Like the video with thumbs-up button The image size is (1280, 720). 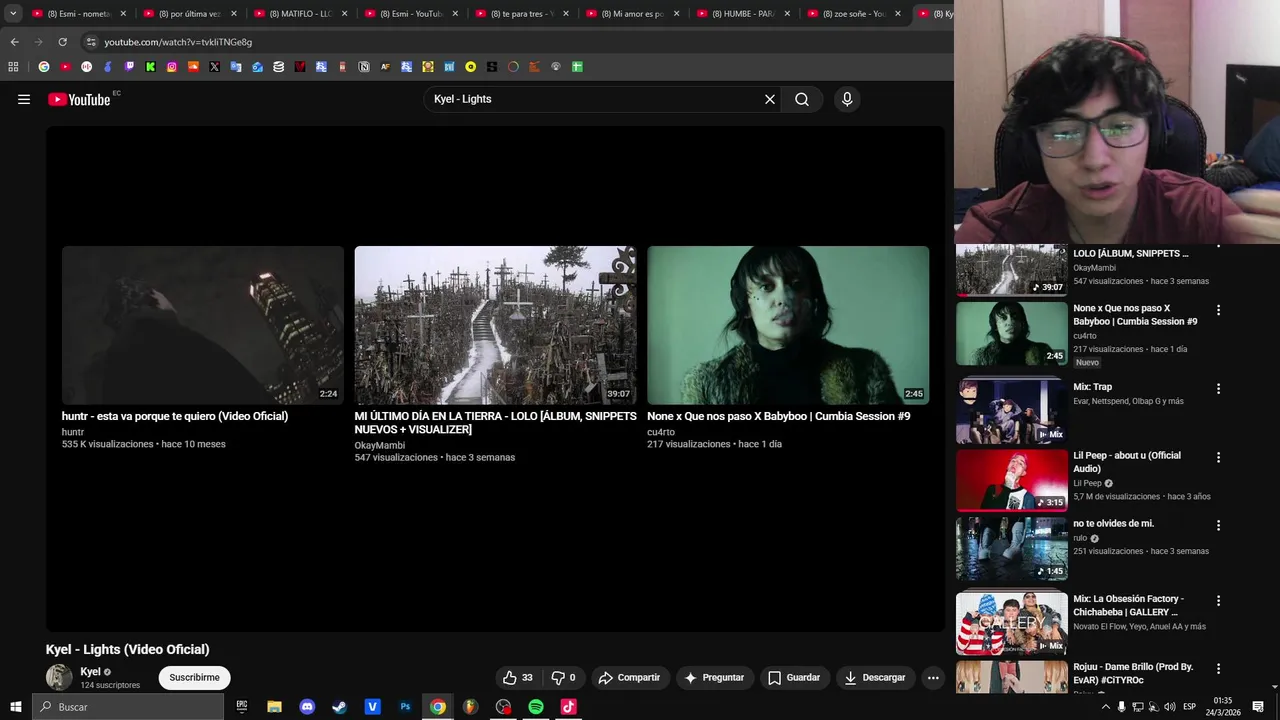point(518,677)
